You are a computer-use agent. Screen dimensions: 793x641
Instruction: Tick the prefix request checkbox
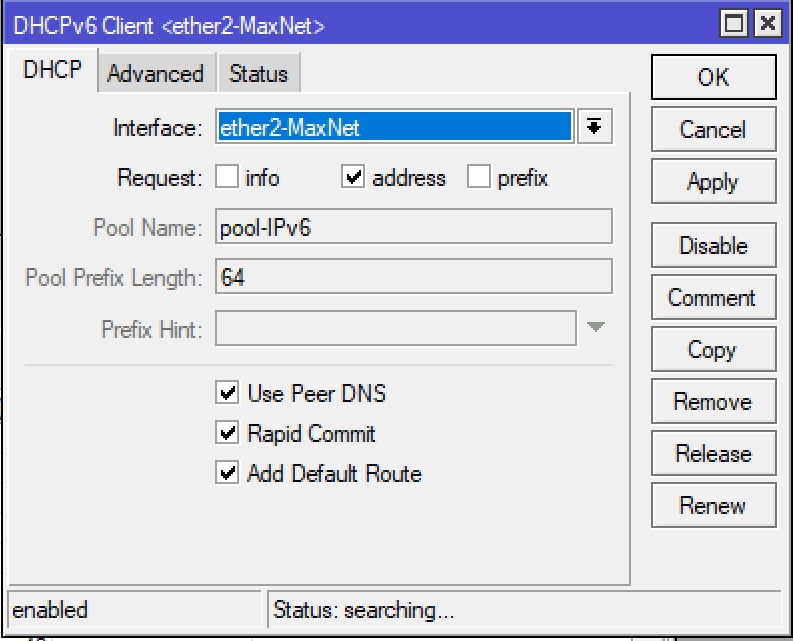478,177
